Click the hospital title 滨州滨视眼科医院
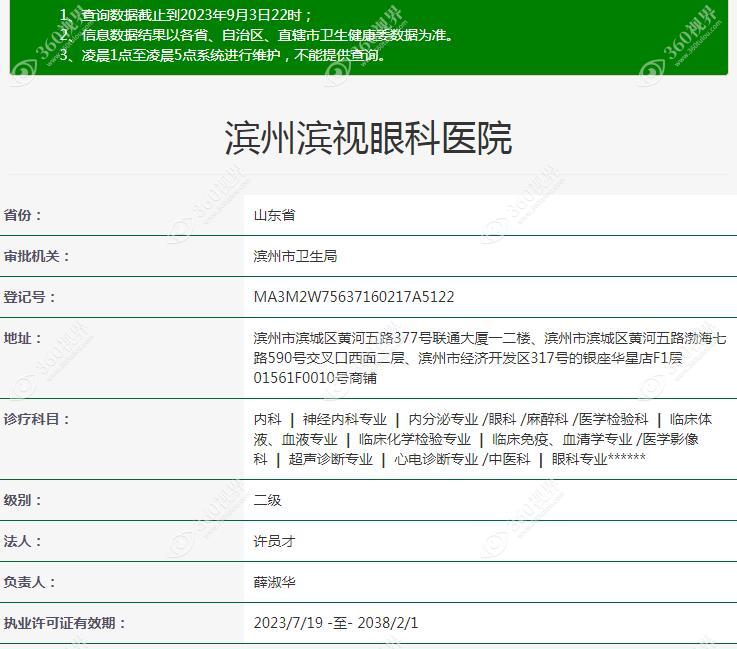Image resolution: width=737 pixels, height=649 pixels. coord(368,138)
